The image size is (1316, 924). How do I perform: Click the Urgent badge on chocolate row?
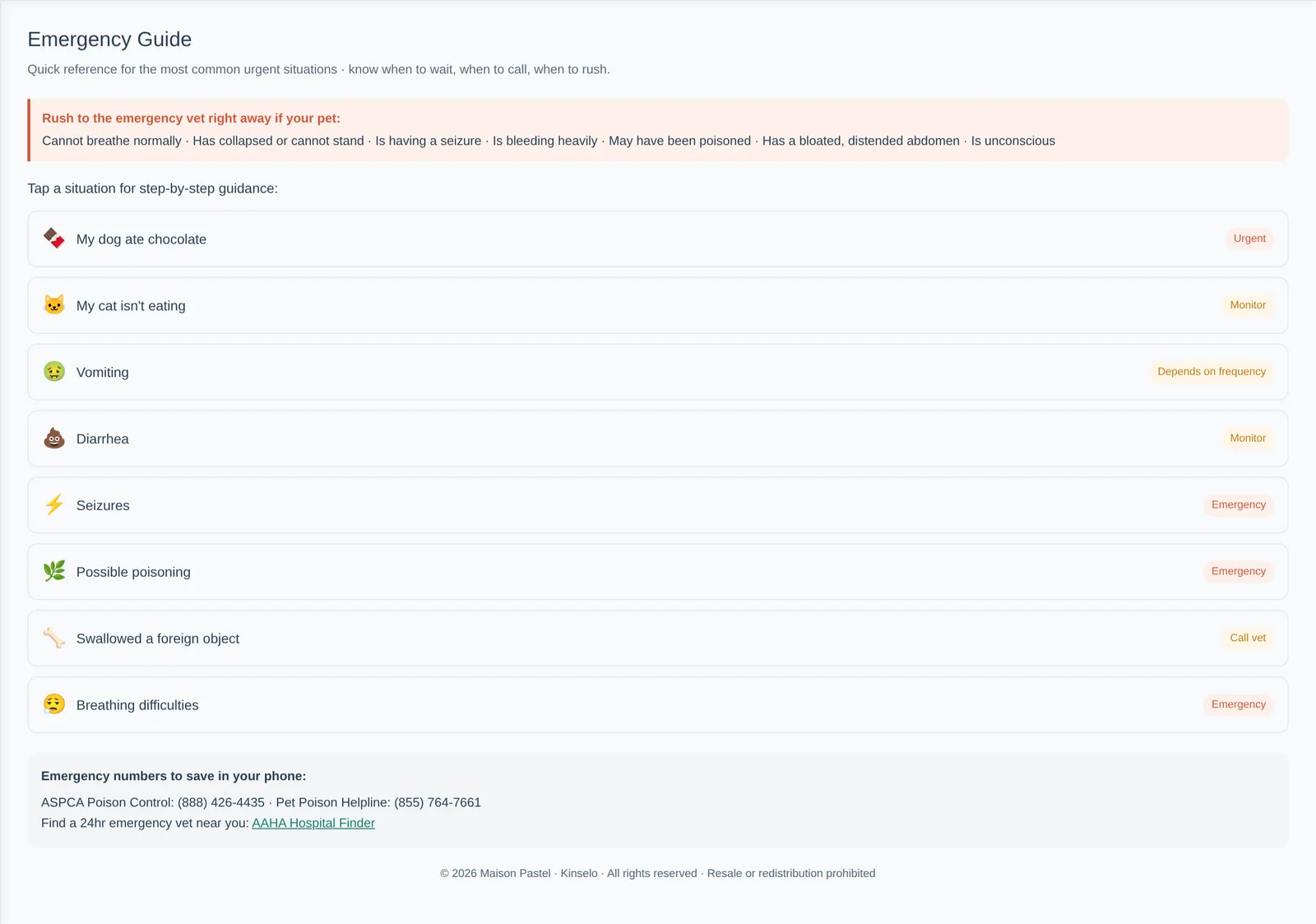1249,239
